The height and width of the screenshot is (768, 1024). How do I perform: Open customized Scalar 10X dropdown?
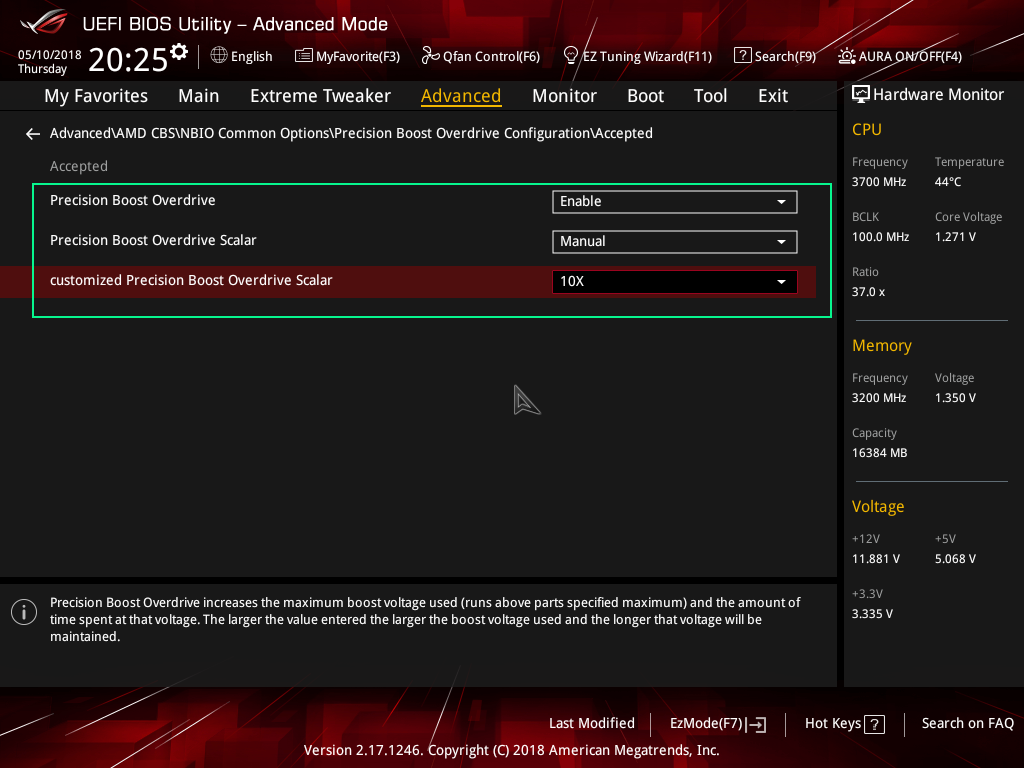point(675,281)
